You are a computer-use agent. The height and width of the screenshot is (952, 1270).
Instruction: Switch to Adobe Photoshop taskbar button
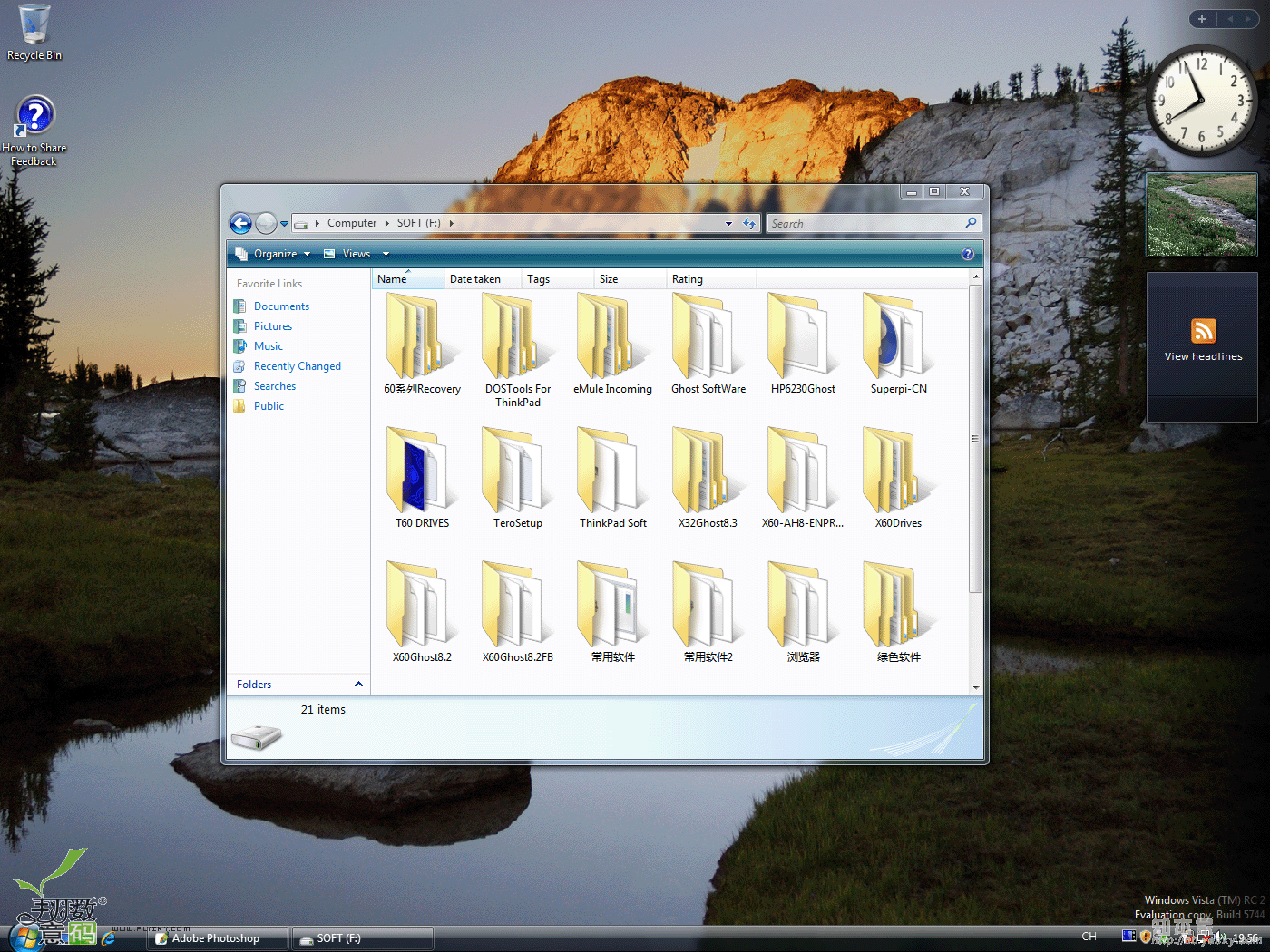(x=218, y=938)
